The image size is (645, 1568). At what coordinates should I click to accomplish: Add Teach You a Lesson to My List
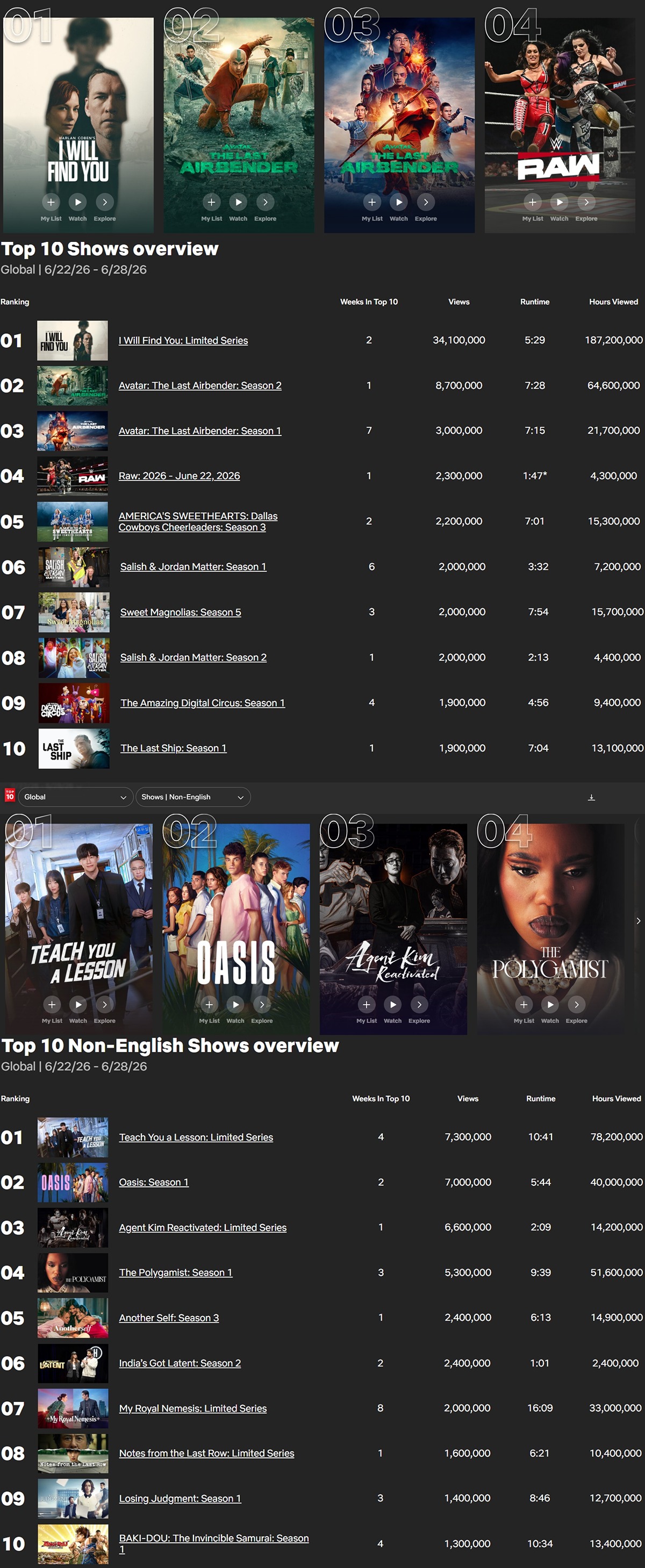(52, 1004)
